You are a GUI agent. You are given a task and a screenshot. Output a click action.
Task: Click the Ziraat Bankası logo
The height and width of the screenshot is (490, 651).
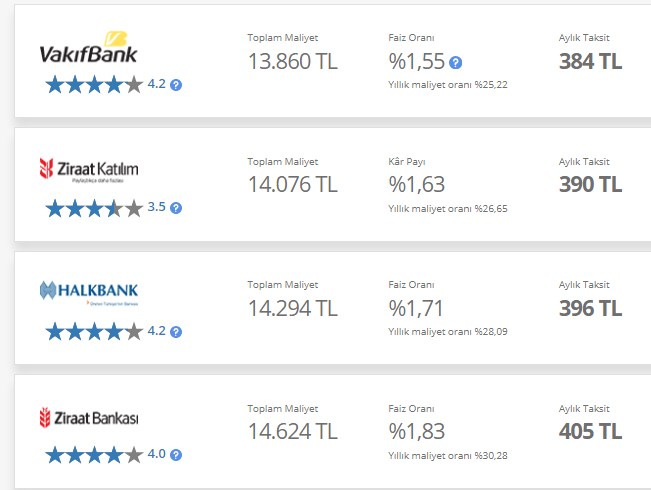(88, 417)
